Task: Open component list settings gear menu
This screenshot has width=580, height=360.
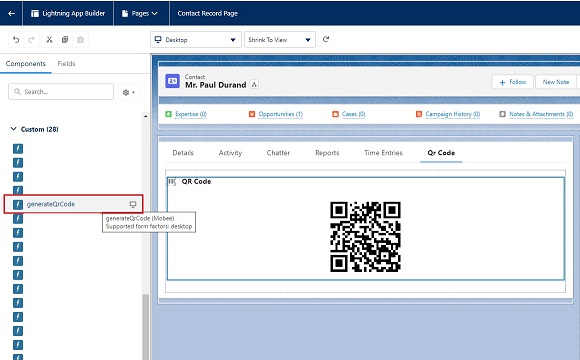Action: [129, 92]
